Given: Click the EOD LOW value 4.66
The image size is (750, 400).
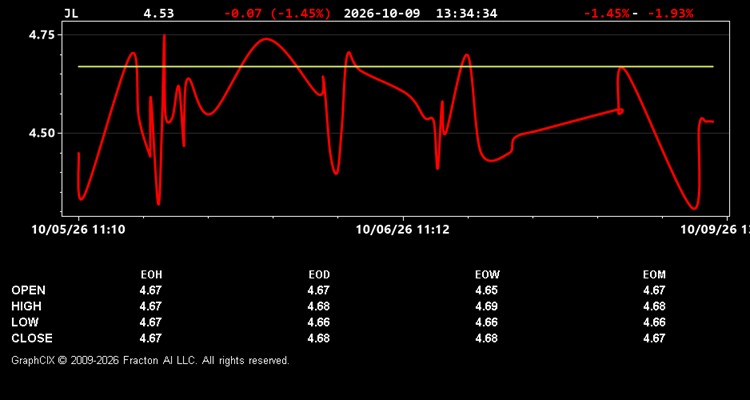Looking at the screenshot, I should click(x=319, y=322).
